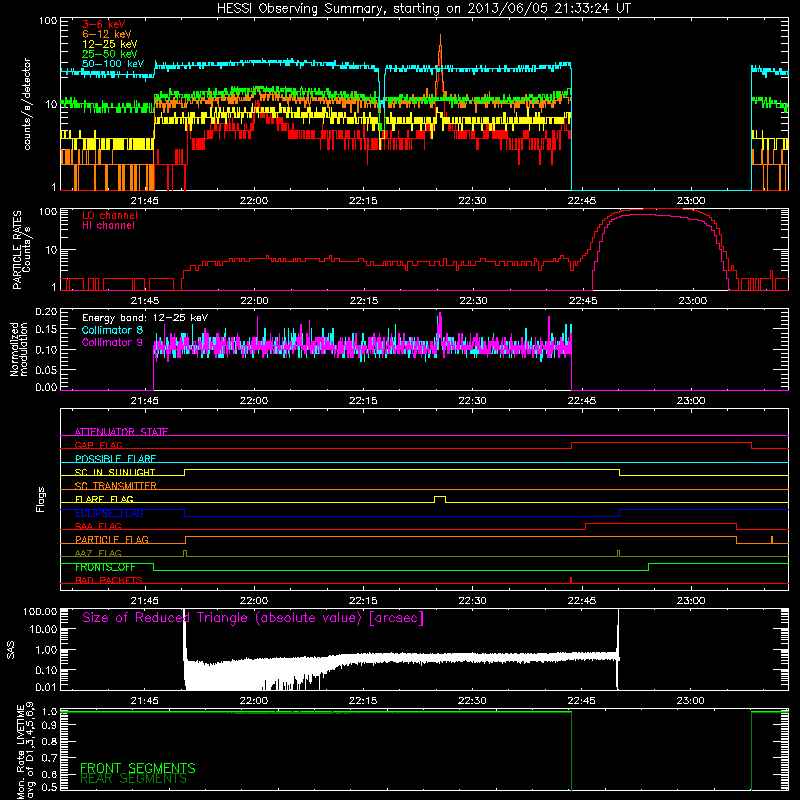Image resolution: width=800 pixels, height=800 pixels.
Task: Click the ECLIPSE FLAG label
Action: click(109, 513)
